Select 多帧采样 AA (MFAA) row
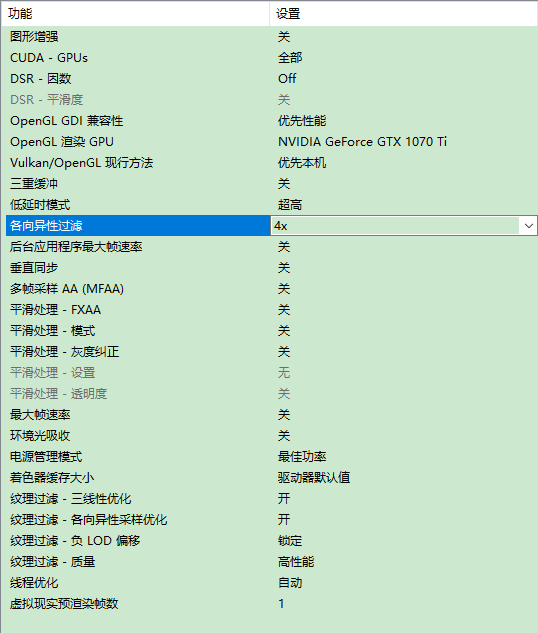The image size is (538, 633). pyautogui.click(x=270, y=289)
